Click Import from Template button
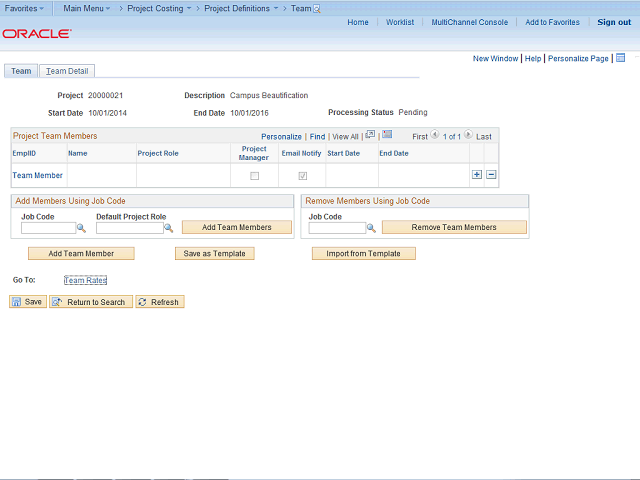 click(x=364, y=253)
